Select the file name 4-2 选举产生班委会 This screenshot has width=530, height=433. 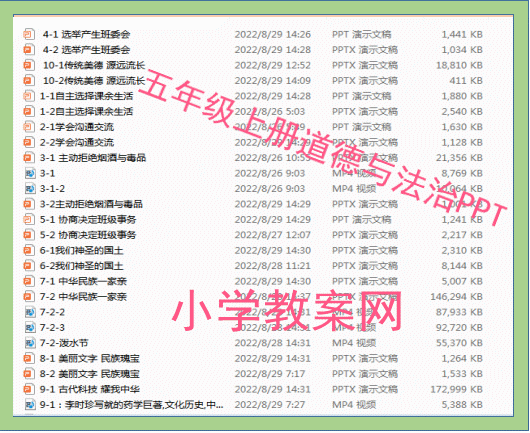click(x=87, y=50)
